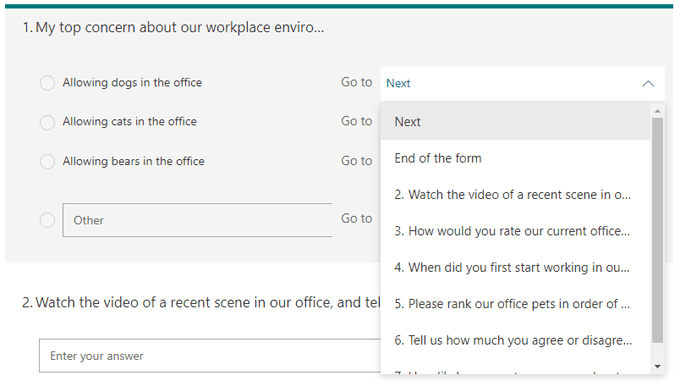Choose End of the form option
The height and width of the screenshot is (392, 680).
[516, 158]
